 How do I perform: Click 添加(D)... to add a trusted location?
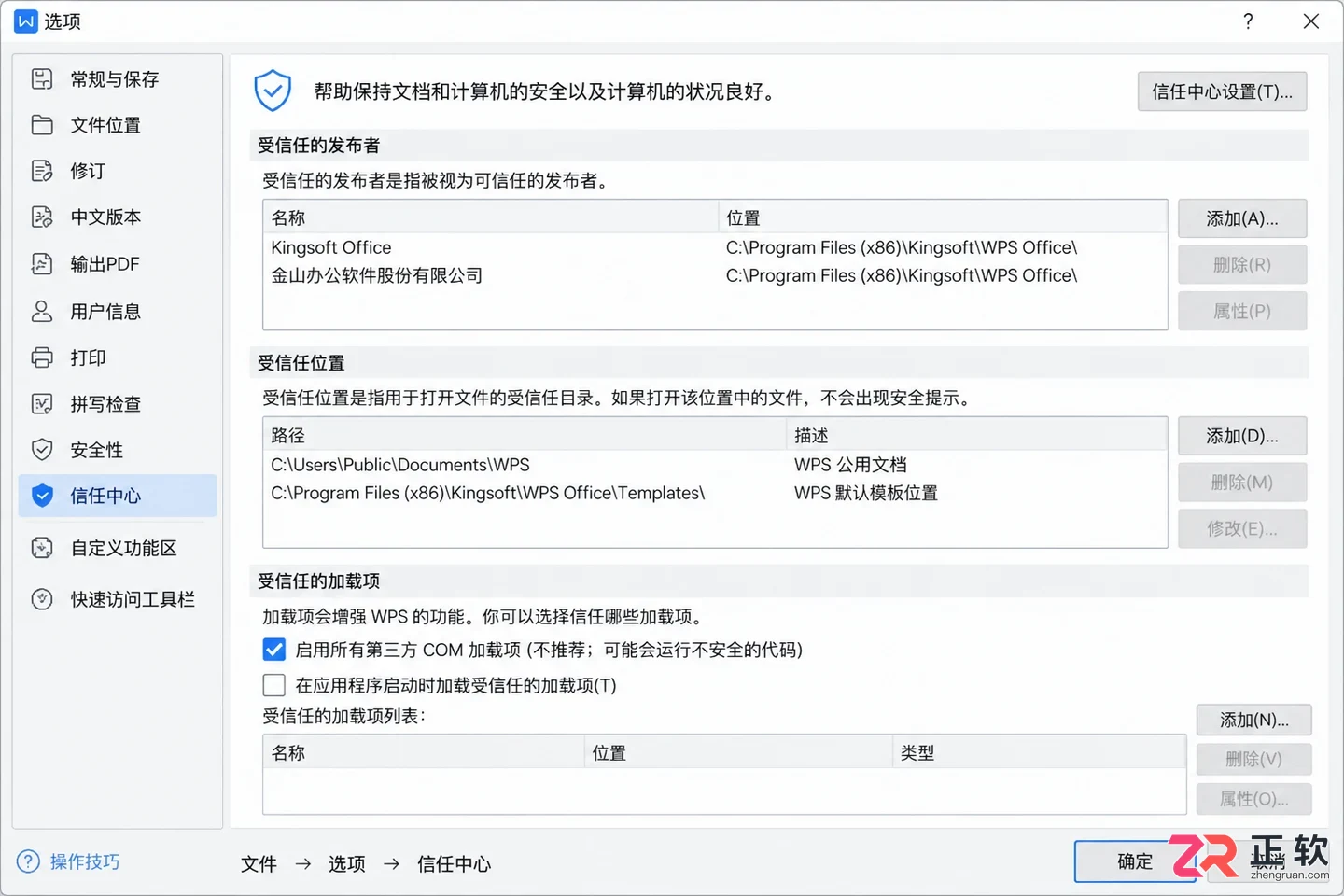(1242, 436)
